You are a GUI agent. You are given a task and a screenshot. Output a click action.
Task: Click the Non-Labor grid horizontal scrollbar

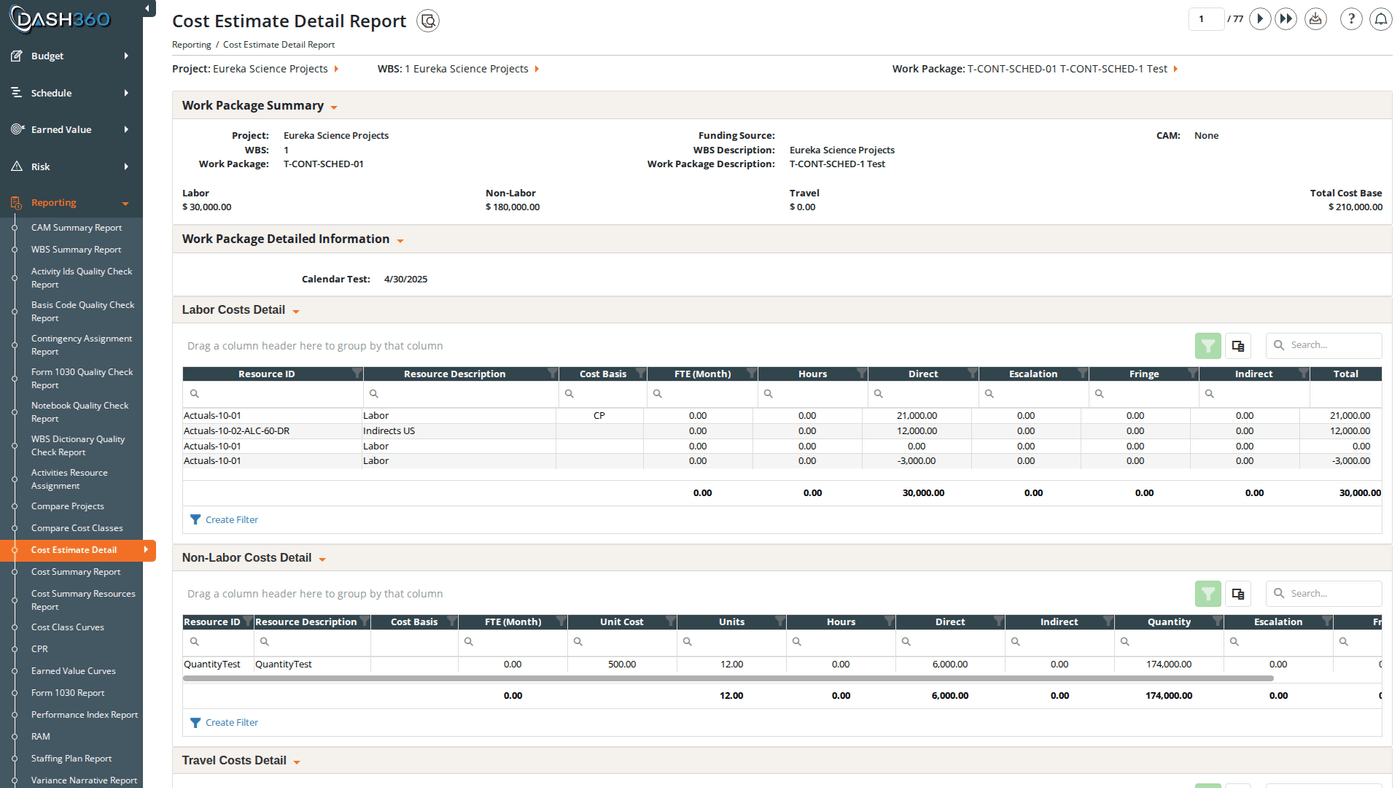pos(728,678)
